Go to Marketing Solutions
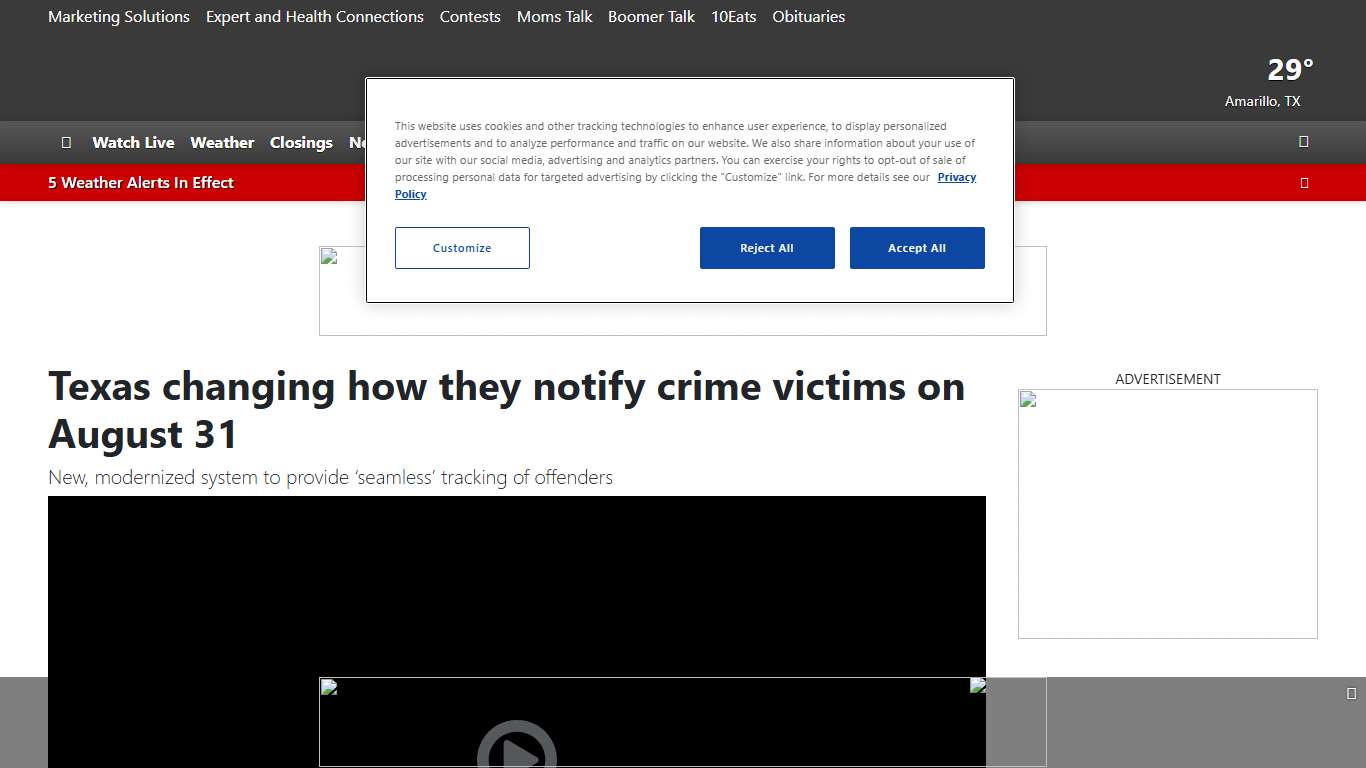1366x768 pixels. point(119,17)
